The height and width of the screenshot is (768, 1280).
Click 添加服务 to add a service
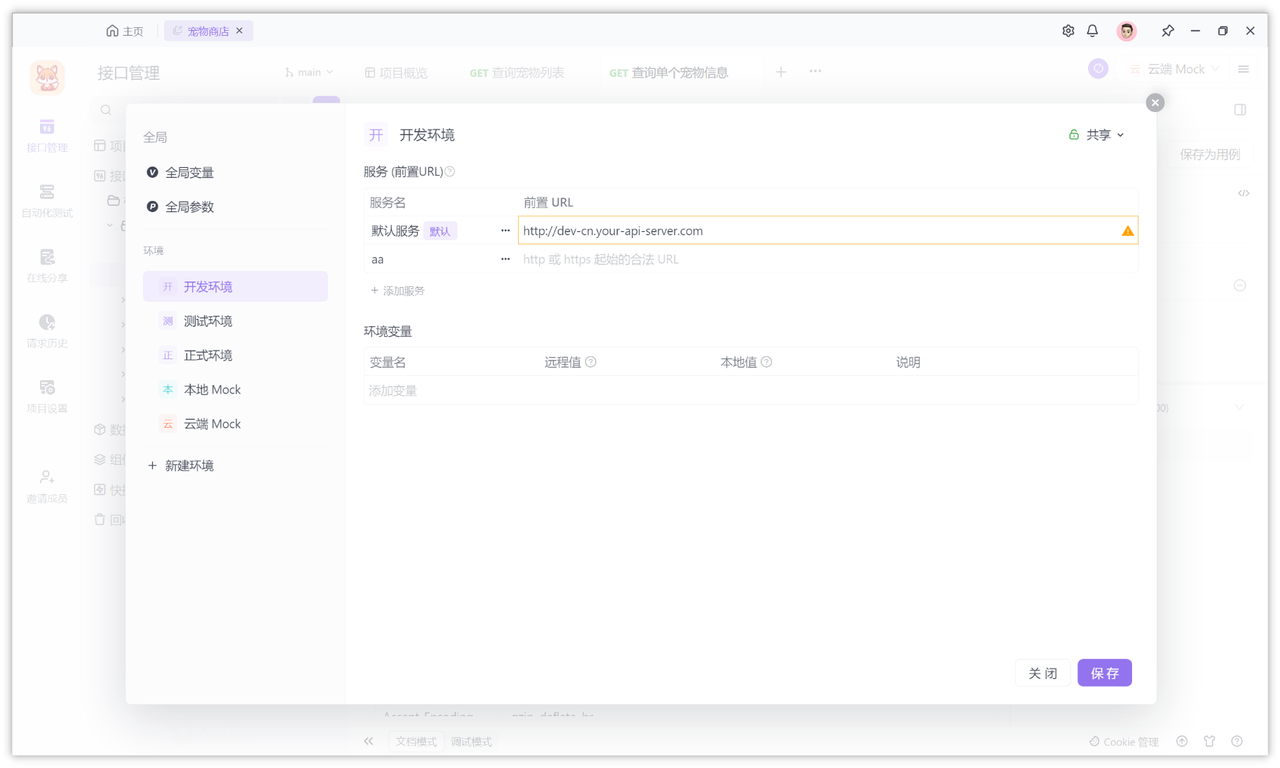pos(397,290)
